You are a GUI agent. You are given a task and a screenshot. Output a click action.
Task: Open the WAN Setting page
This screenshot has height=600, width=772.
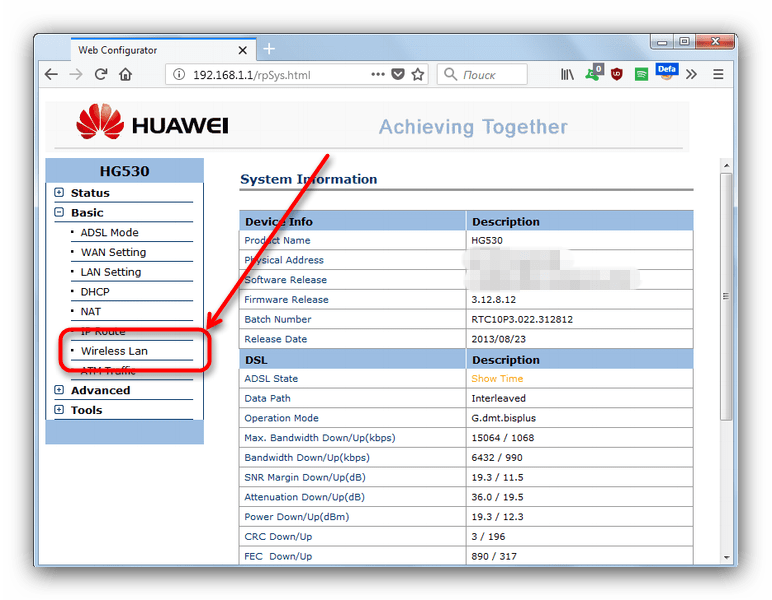coord(113,252)
